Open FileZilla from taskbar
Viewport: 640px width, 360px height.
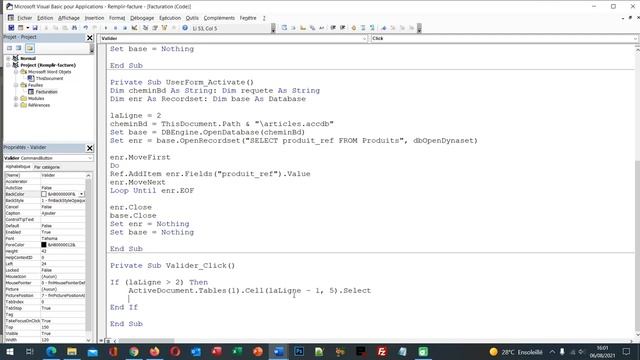[382, 351]
